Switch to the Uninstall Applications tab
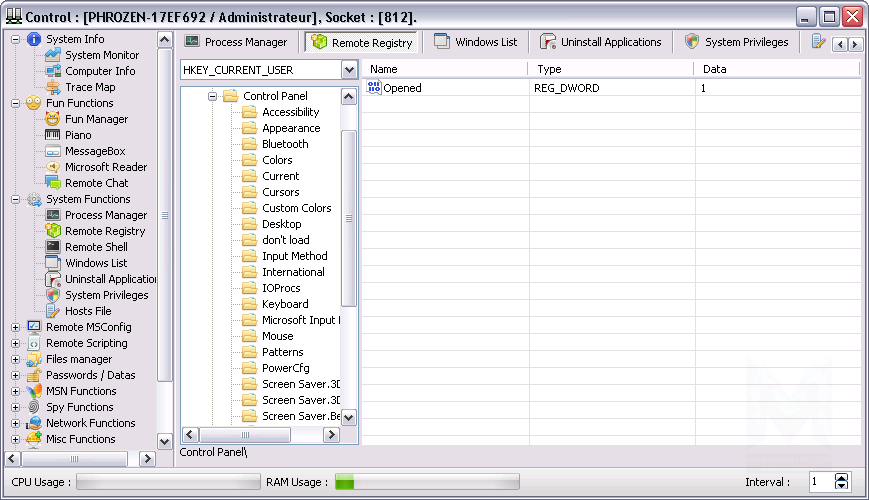Image resolution: width=869 pixels, height=500 pixels. 601,42
